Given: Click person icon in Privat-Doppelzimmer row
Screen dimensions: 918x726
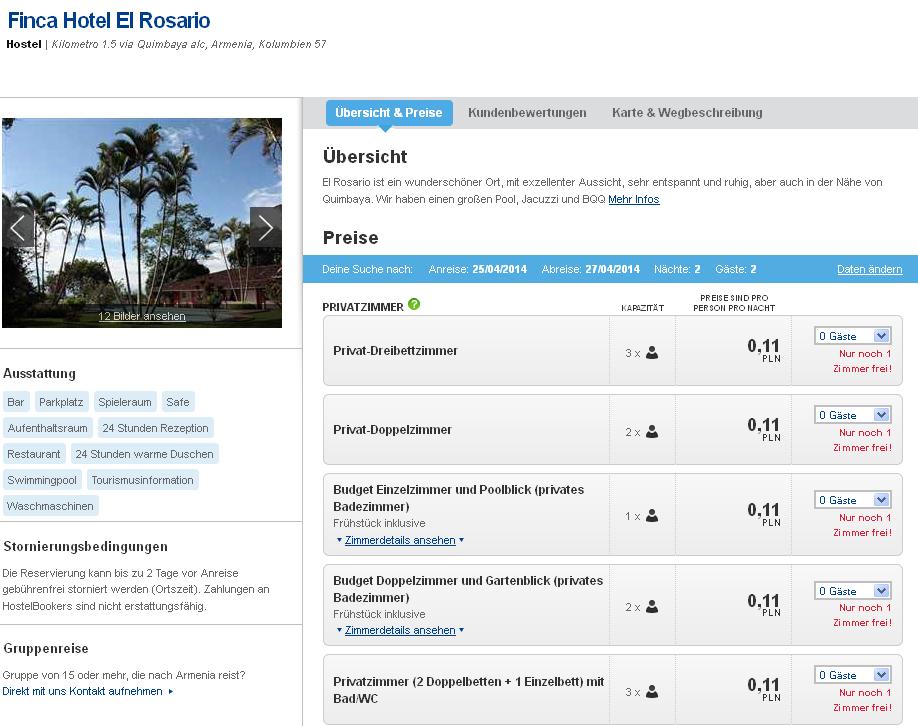Looking at the screenshot, I should pyautogui.click(x=652, y=432).
